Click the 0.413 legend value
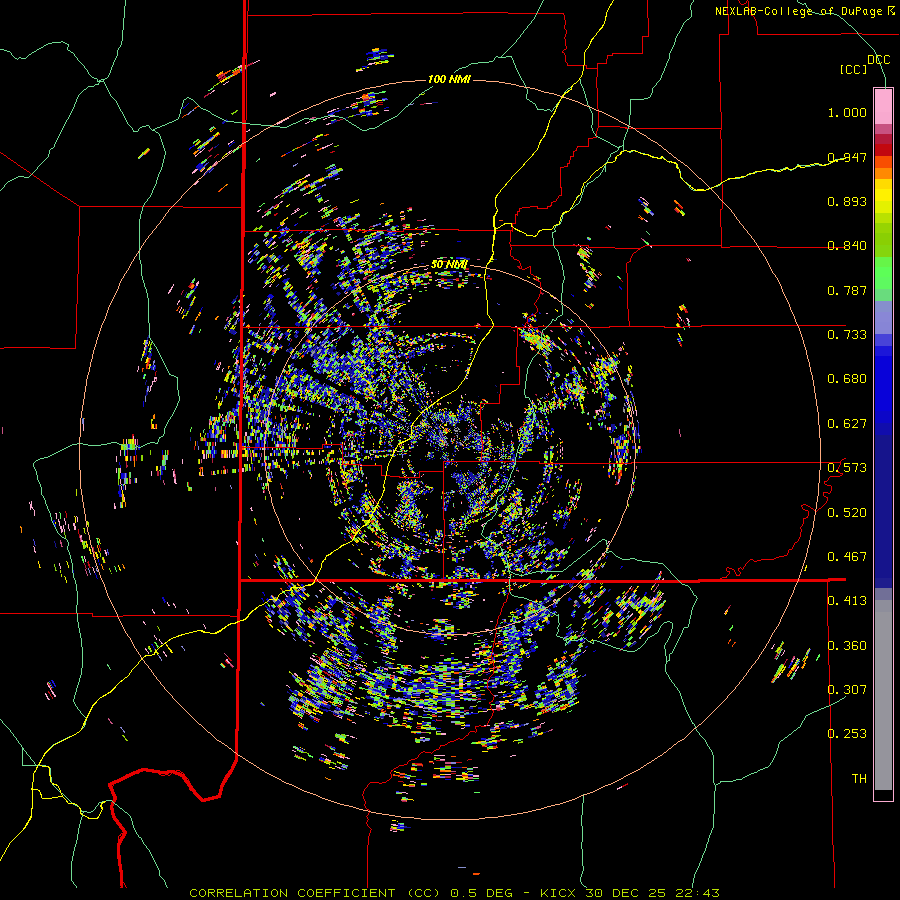The width and height of the screenshot is (900, 900). coord(847,601)
